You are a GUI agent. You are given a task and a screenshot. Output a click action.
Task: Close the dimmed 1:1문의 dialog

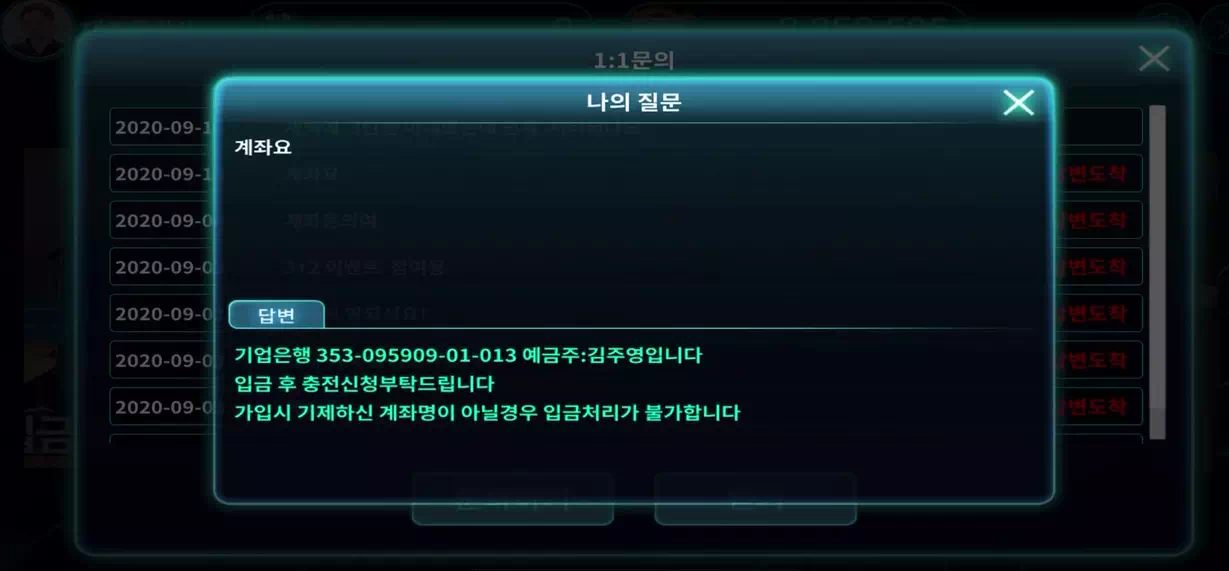pyautogui.click(x=1154, y=59)
